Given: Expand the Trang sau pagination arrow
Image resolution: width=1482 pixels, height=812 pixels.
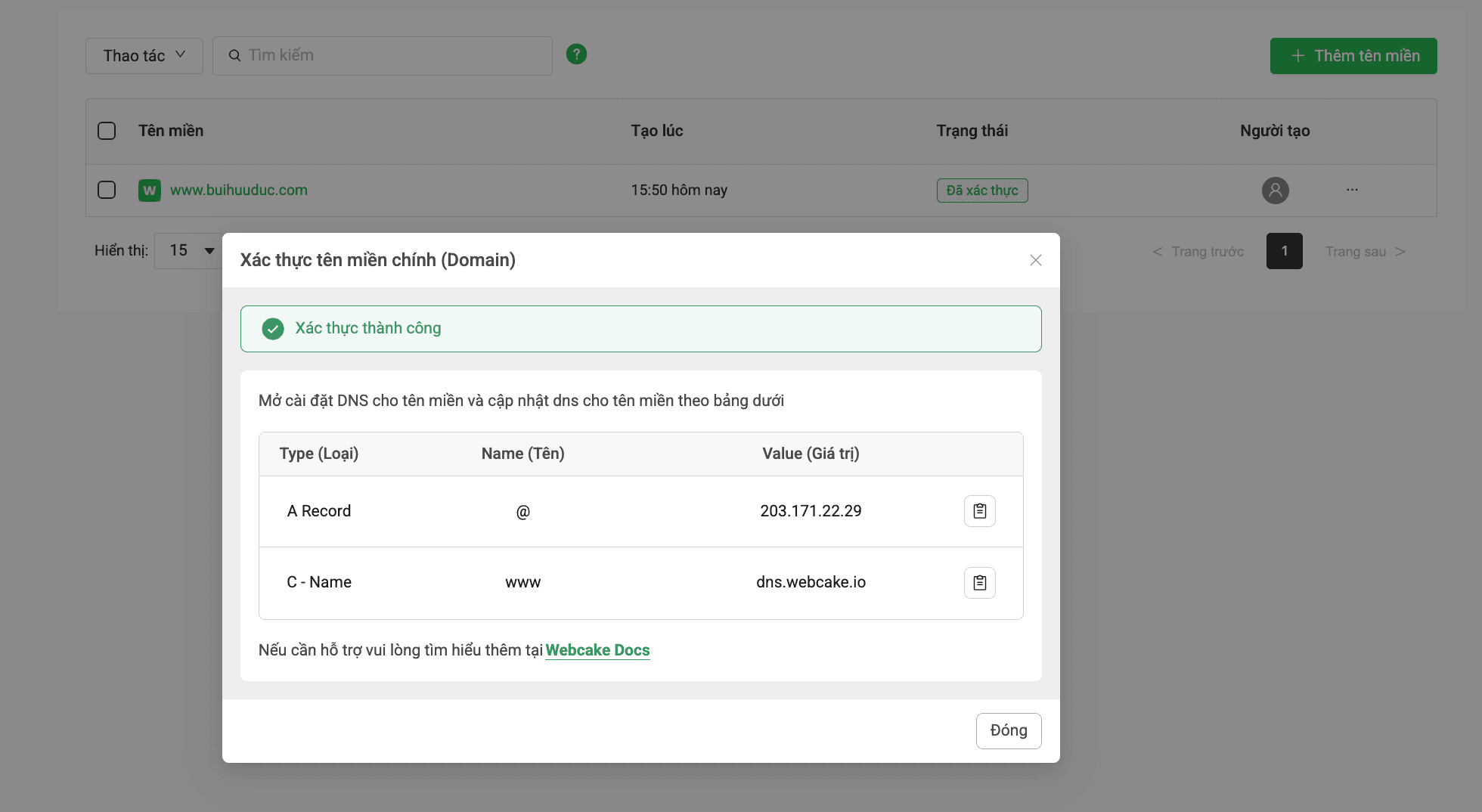Looking at the screenshot, I should [x=1366, y=251].
